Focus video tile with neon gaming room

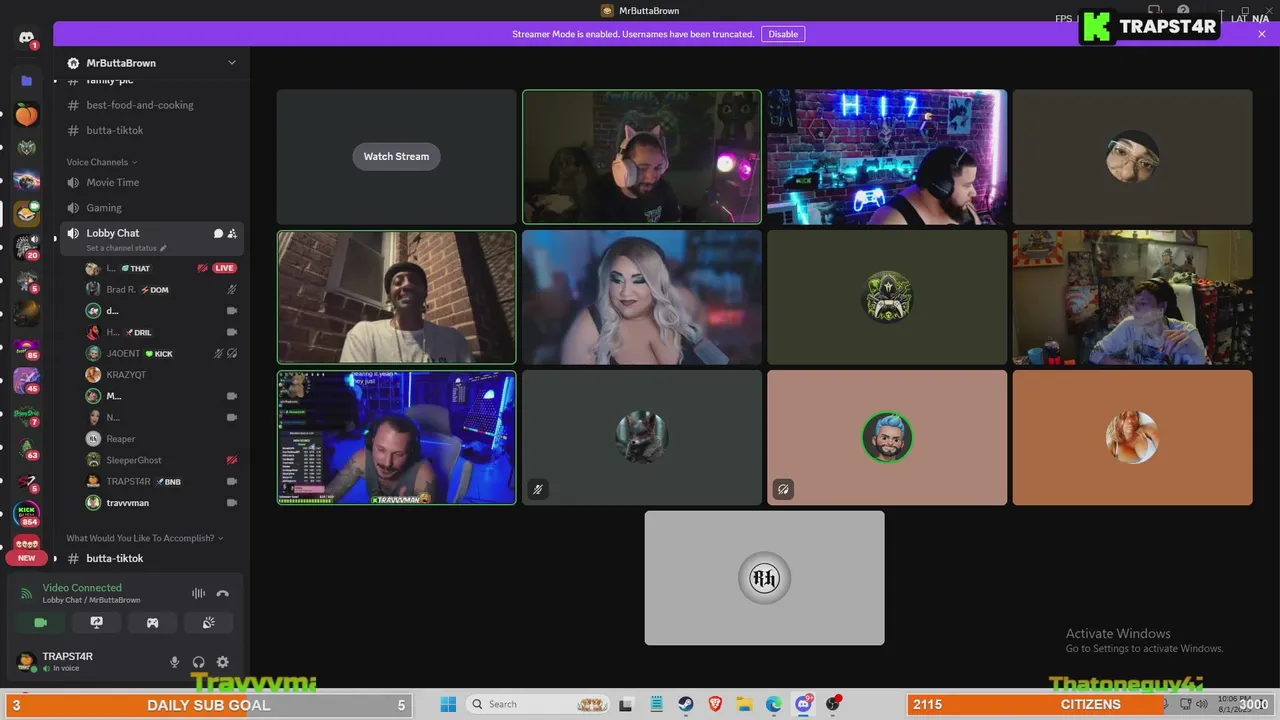pyautogui.click(x=887, y=157)
